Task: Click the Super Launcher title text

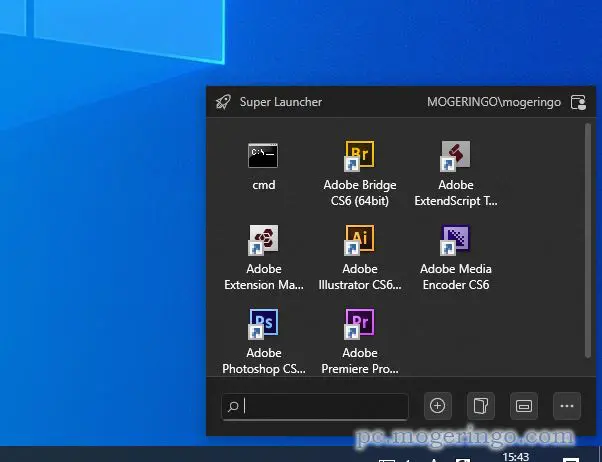Action: click(281, 102)
